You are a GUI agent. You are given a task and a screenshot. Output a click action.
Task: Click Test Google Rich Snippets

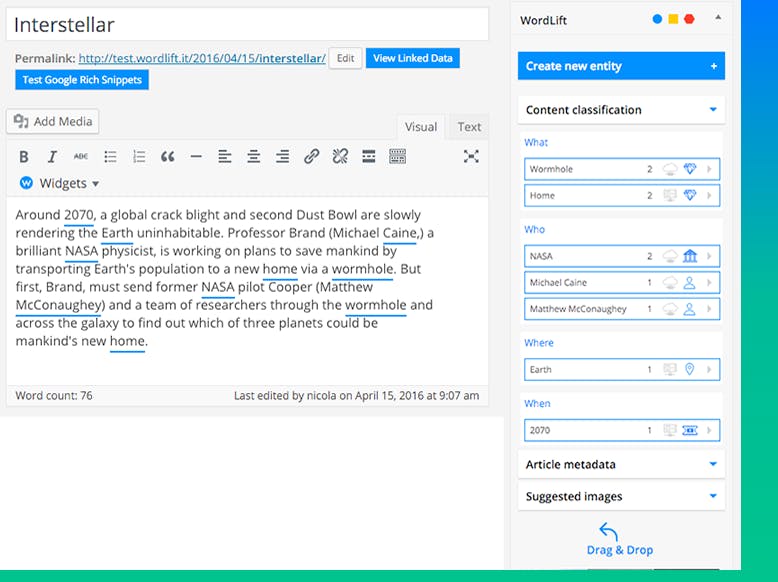click(x=82, y=80)
